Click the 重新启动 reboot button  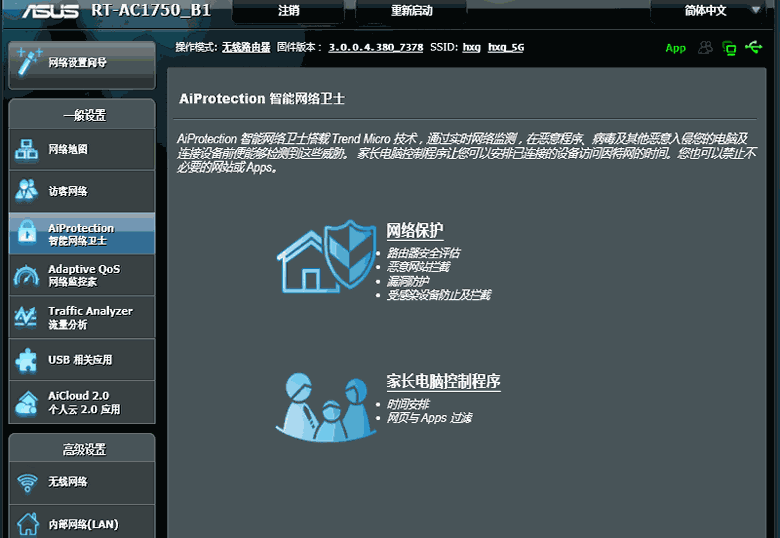[x=411, y=10]
